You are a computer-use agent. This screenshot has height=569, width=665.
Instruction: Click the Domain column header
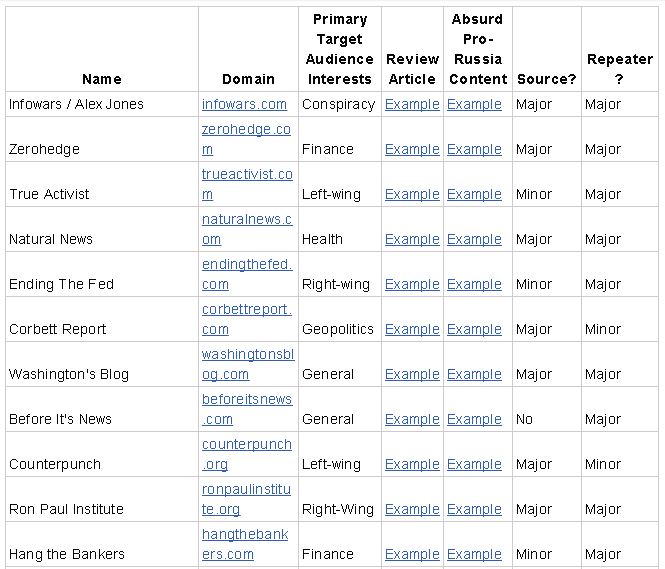(248, 79)
